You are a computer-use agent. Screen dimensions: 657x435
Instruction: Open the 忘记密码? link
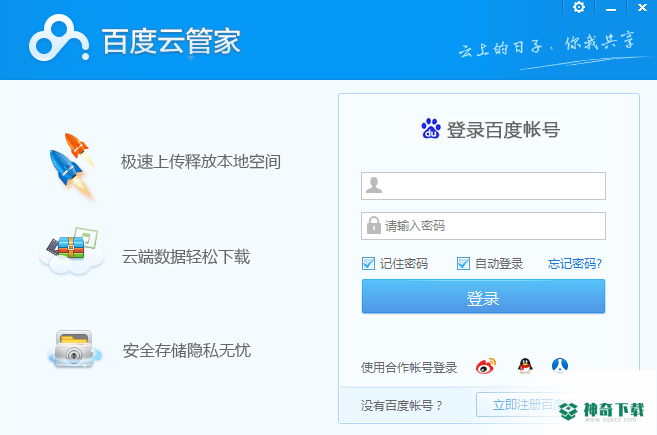pyautogui.click(x=574, y=264)
